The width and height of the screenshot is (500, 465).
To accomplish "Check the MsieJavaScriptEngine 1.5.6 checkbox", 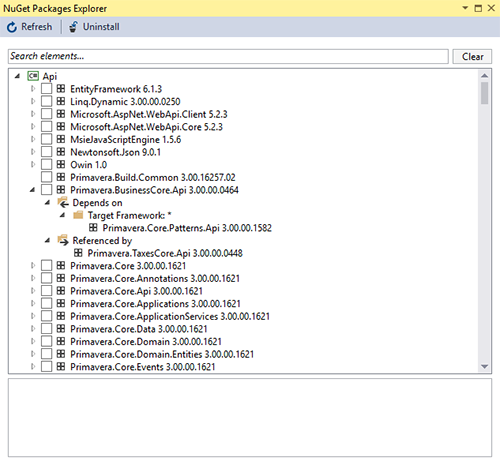I will pos(47,139).
